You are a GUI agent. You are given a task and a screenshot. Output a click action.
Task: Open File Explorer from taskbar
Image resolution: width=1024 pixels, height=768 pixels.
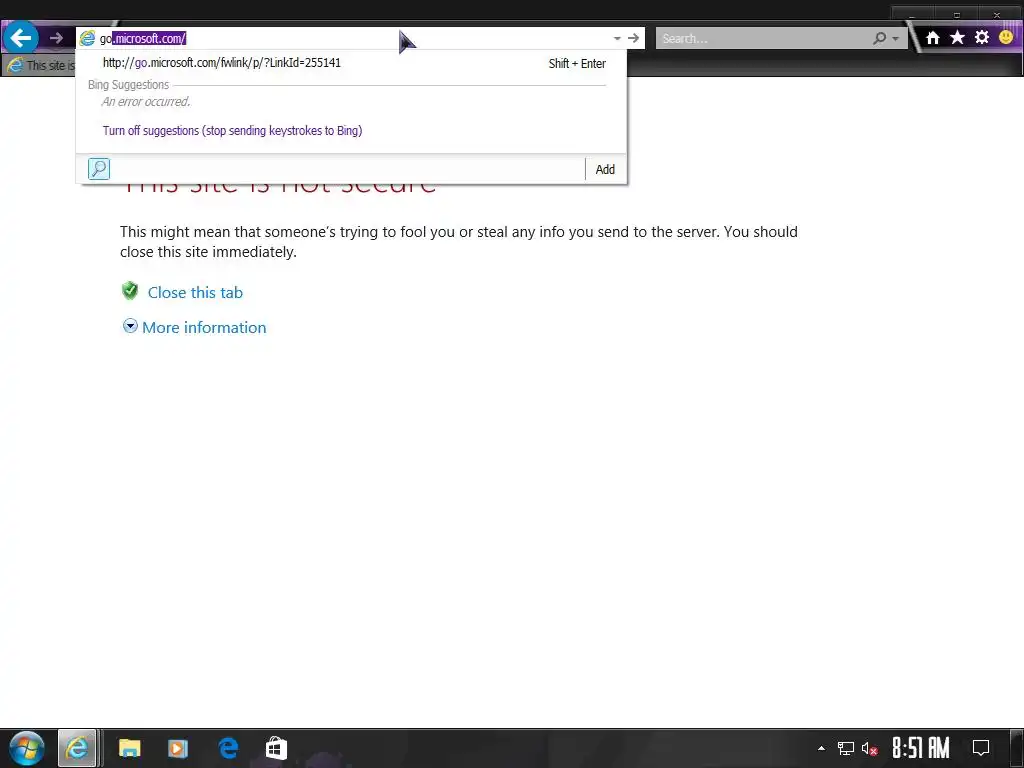click(129, 748)
